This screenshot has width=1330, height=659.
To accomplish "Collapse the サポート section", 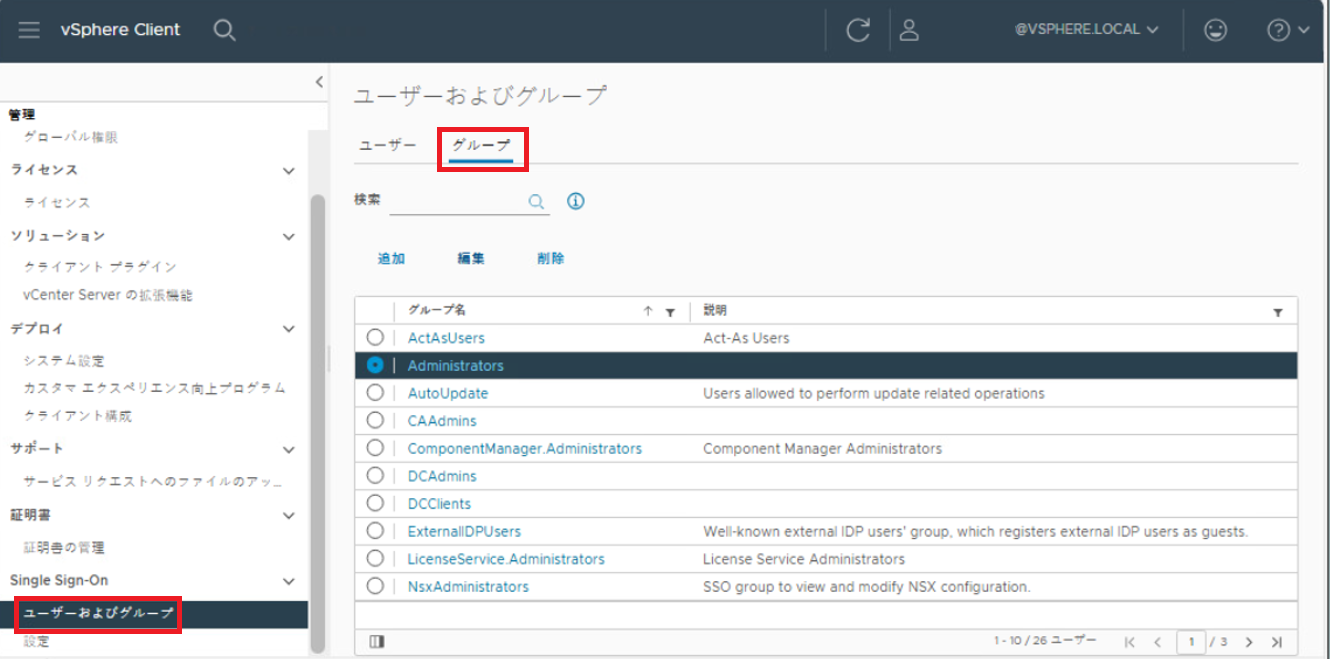I will coord(289,450).
